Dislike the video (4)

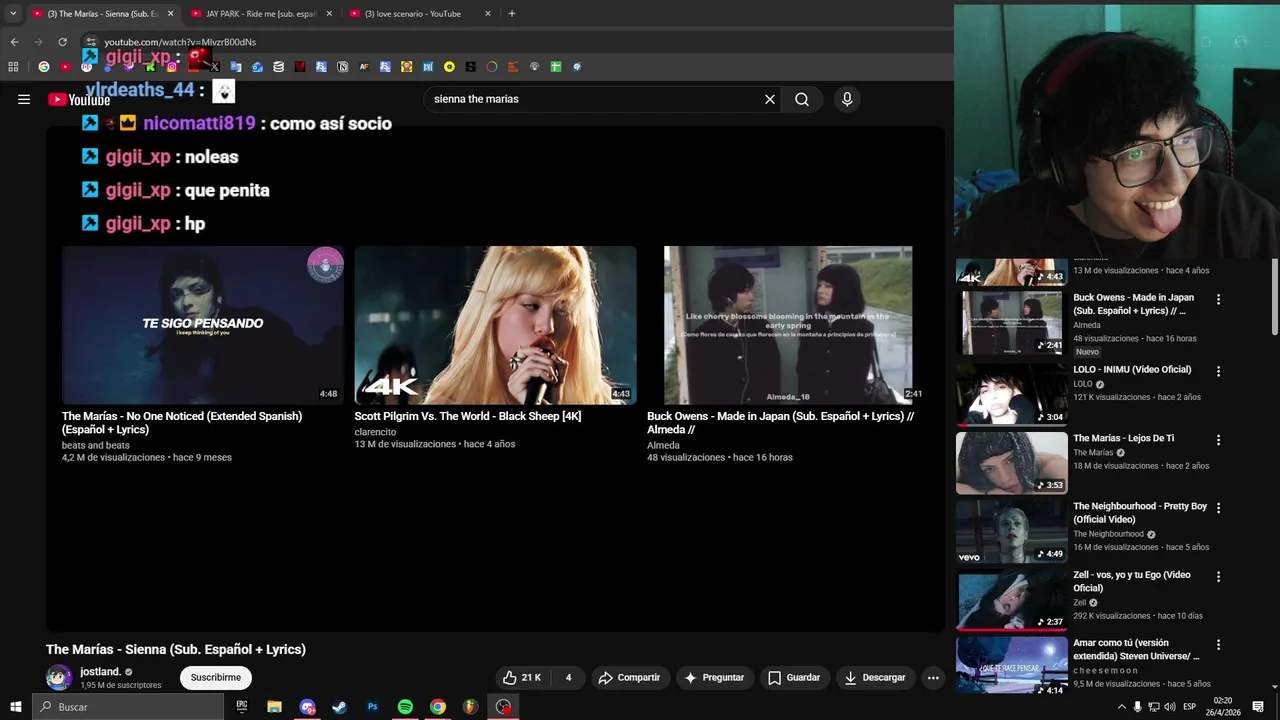pyautogui.click(x=568, y=677)
